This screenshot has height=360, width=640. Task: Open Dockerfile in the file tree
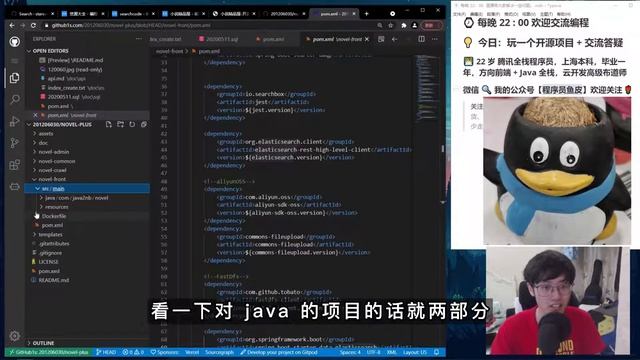pyautogui.click(x=54, y=216)
